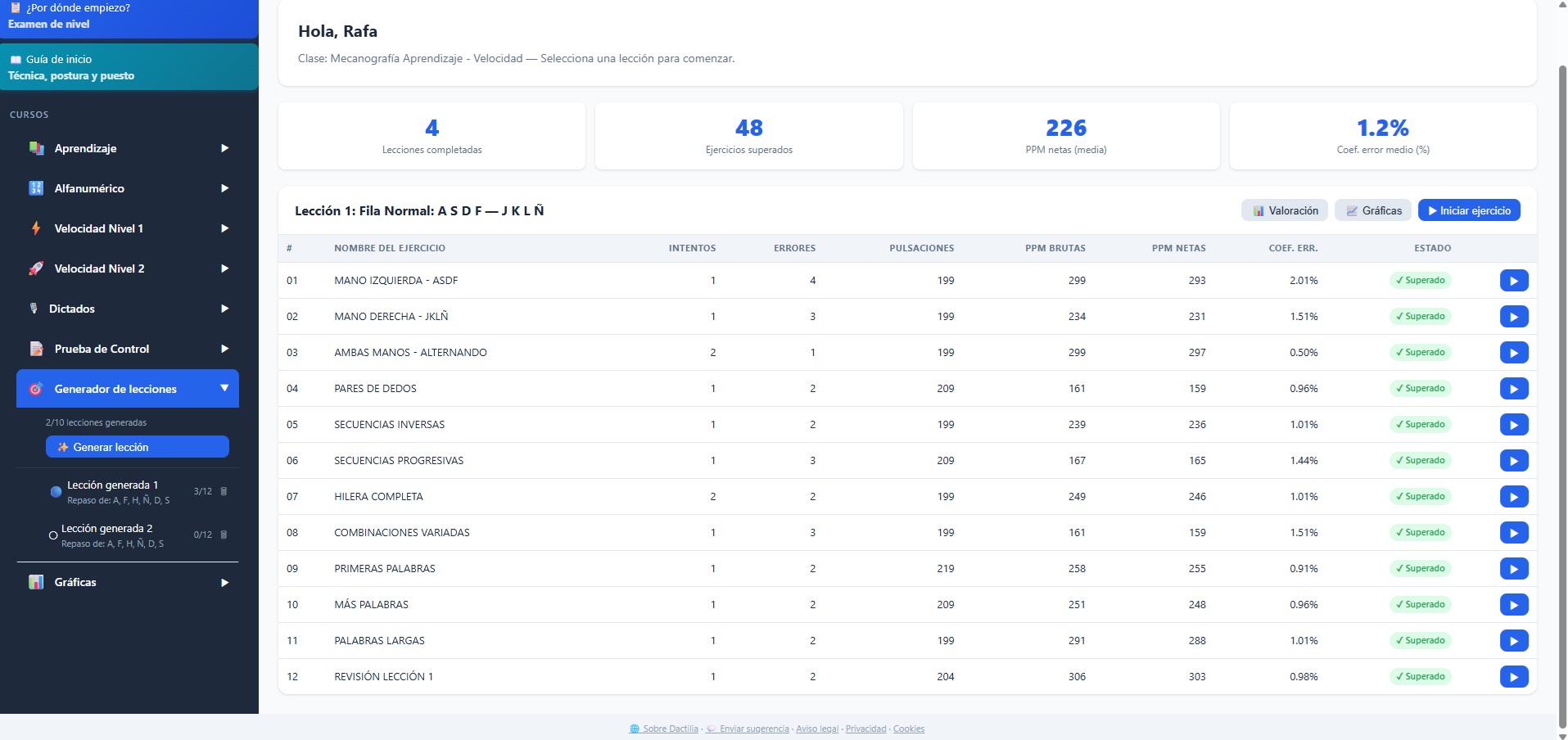Screen dimensions: 1568x740
Task: Click the Dictados microphone icon
Action: tap(34, 309)
